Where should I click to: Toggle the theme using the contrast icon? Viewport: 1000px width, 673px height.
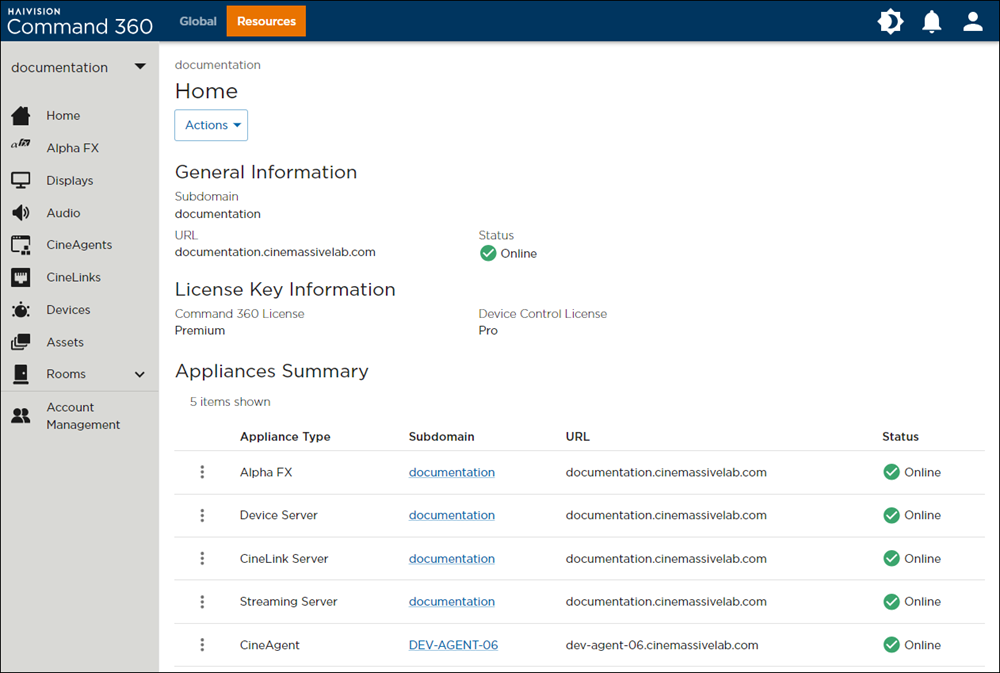[890, 20]
